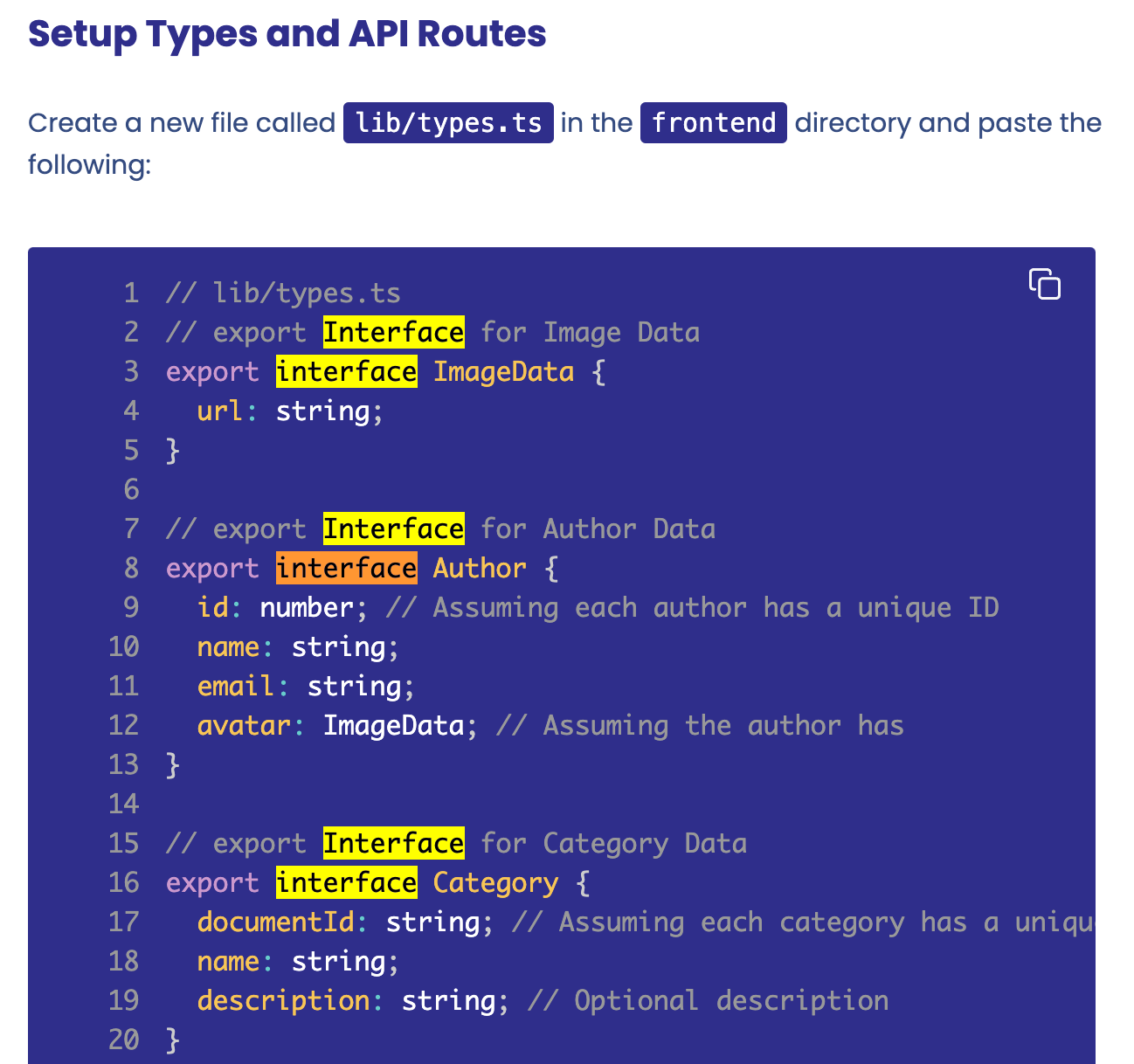Click highlighted interface before Category
The width and height of the screenshot is (1134, 1064).
pyautogui.click(x=347, y=882)
